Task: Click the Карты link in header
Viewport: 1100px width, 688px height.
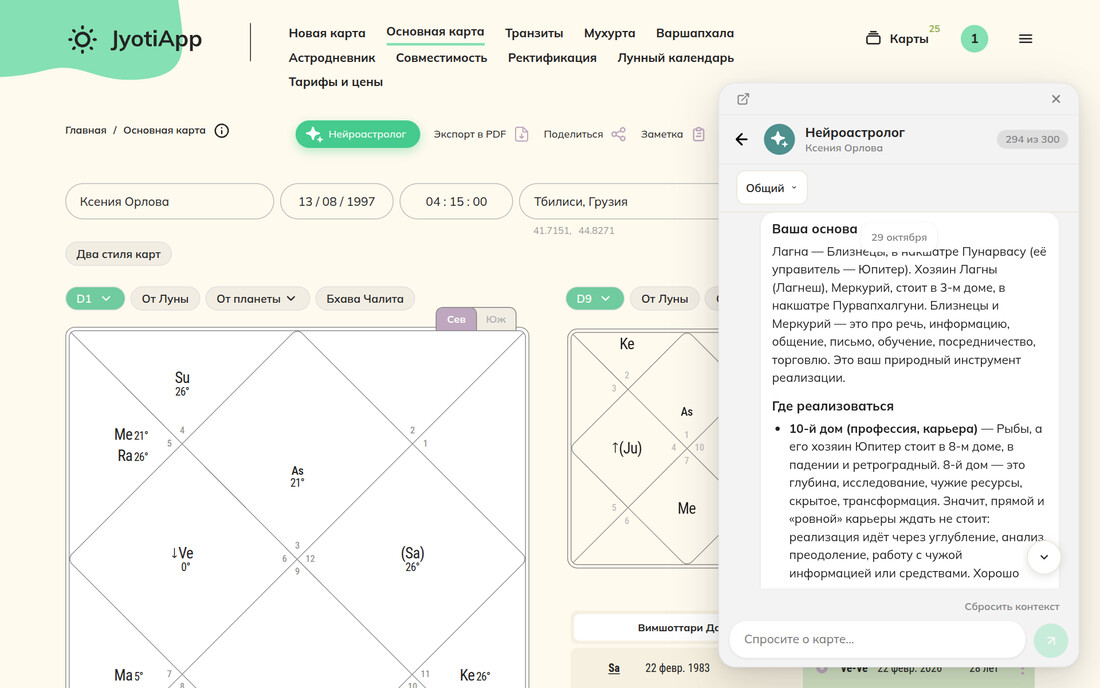Action: tap(908, 39)
